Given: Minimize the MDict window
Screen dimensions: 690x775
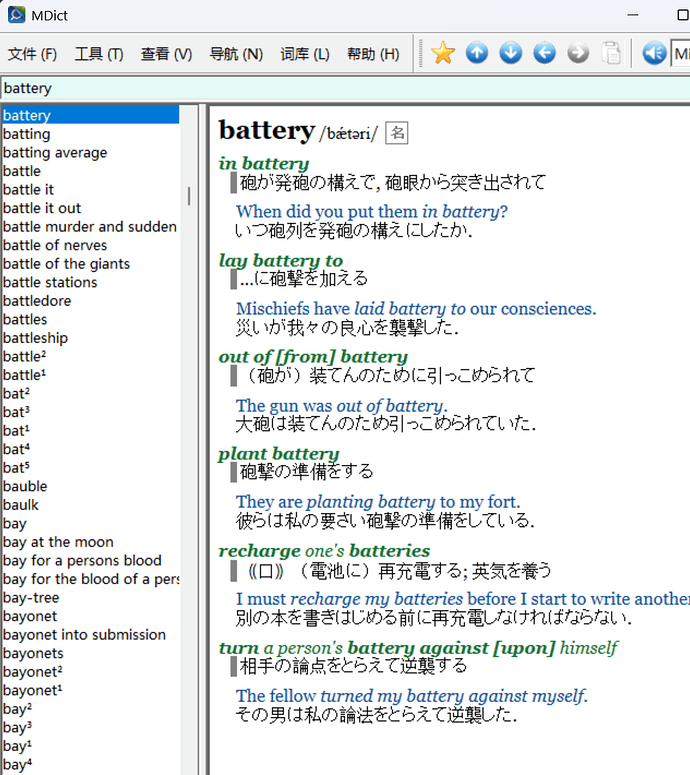Looking at the screenshot, I should tap(633, 15).
